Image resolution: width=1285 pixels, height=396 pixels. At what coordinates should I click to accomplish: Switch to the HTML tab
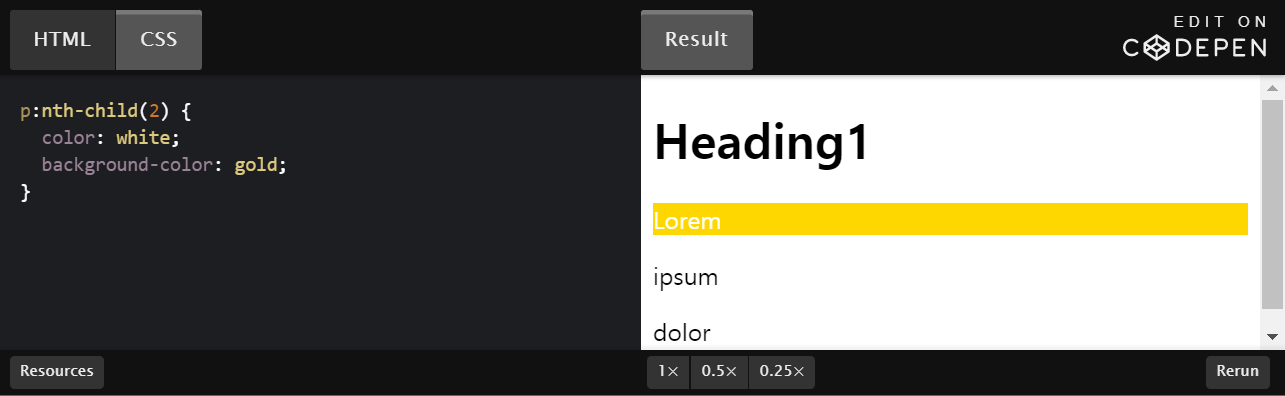click(62, 40)
